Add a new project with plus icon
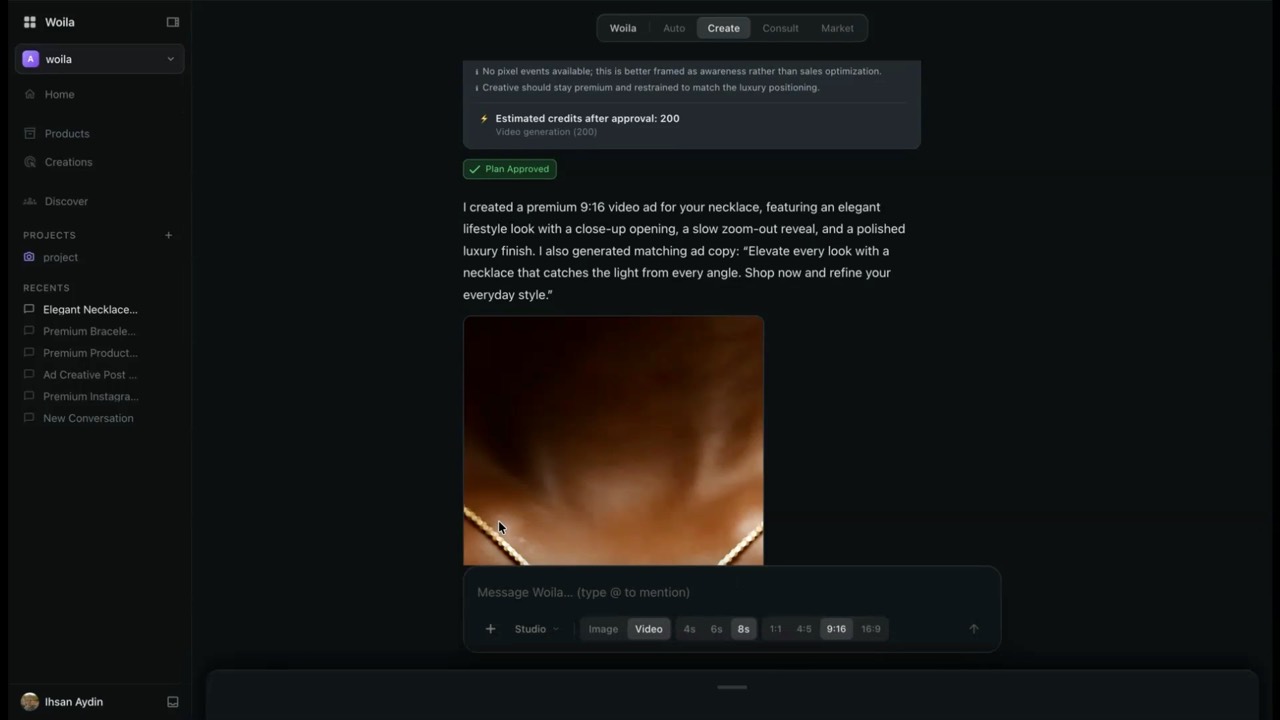 click(x=168, y=235)
